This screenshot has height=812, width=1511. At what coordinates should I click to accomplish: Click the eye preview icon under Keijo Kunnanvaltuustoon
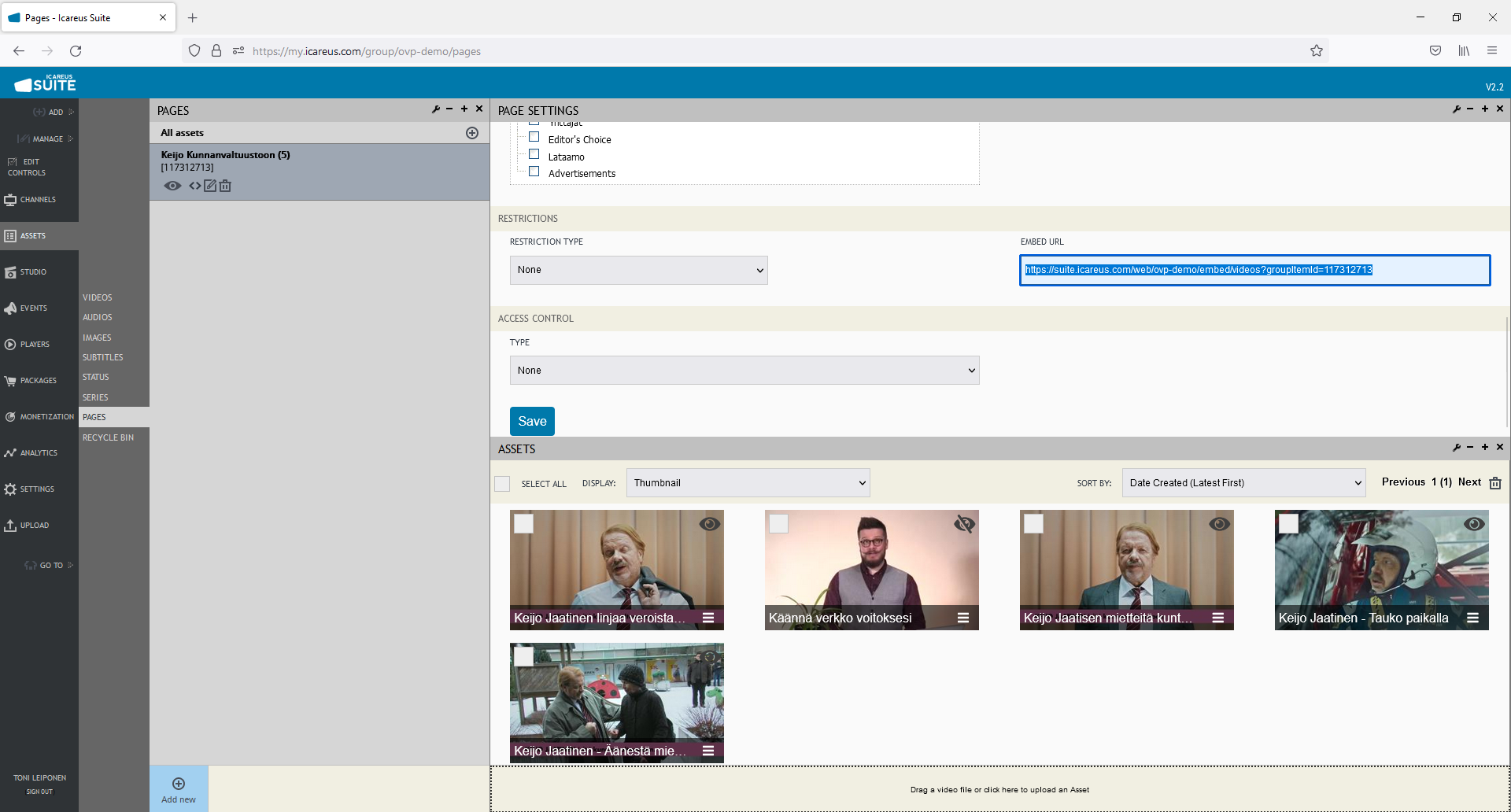click(x=172, y=186)
